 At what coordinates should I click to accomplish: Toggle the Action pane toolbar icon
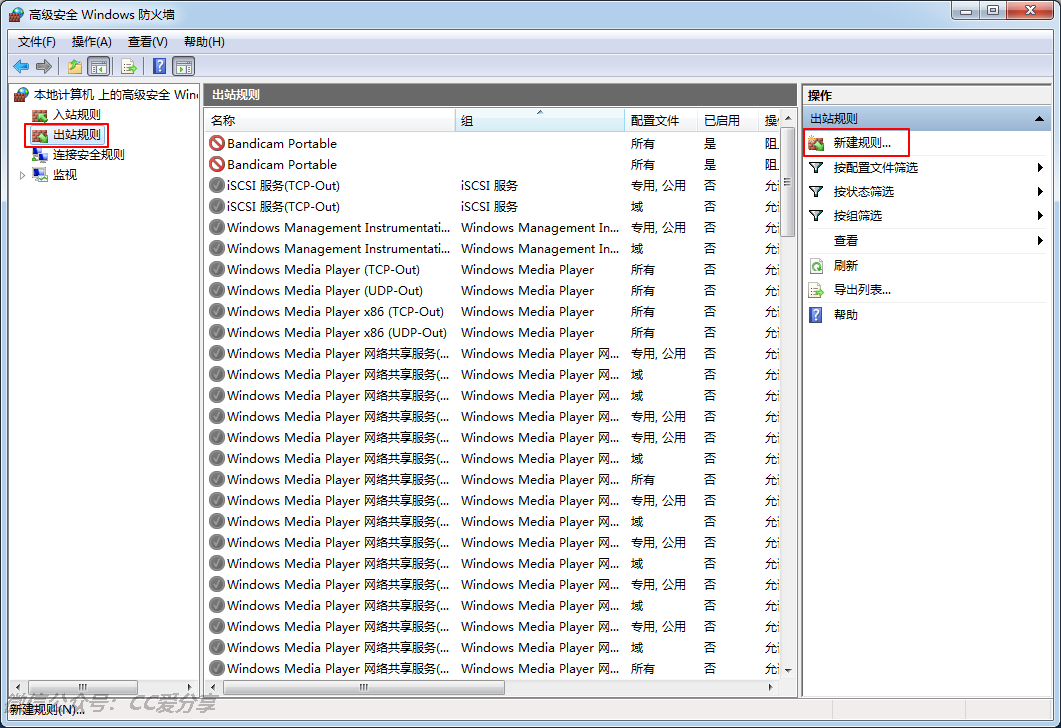coord(183,66)
